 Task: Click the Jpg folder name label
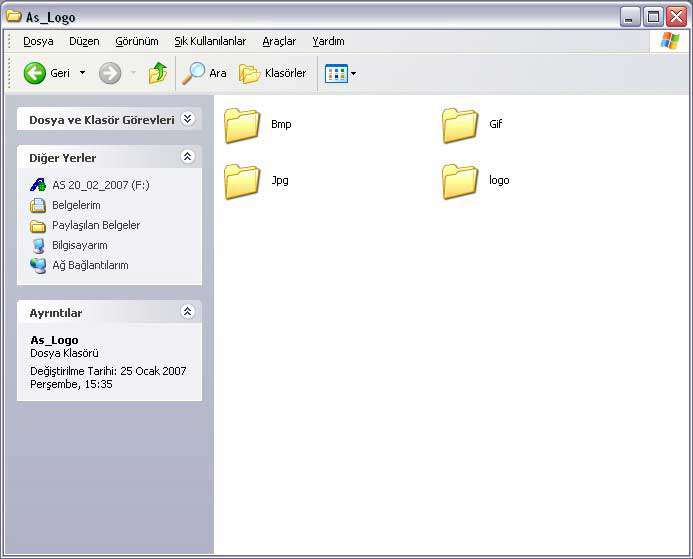[280, 180]
